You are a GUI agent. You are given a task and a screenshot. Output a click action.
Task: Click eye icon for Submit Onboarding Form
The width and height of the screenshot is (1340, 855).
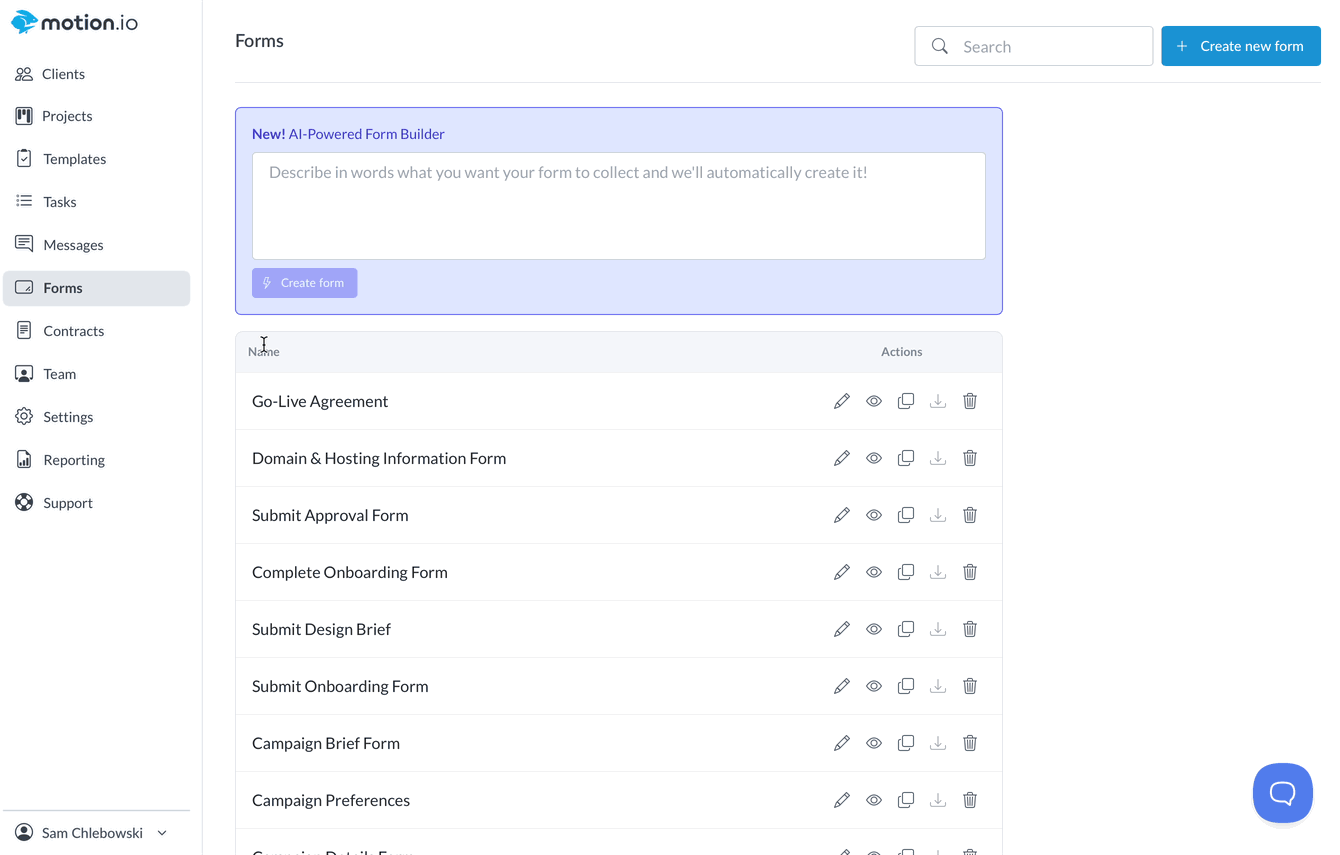[x=874, y=686]
